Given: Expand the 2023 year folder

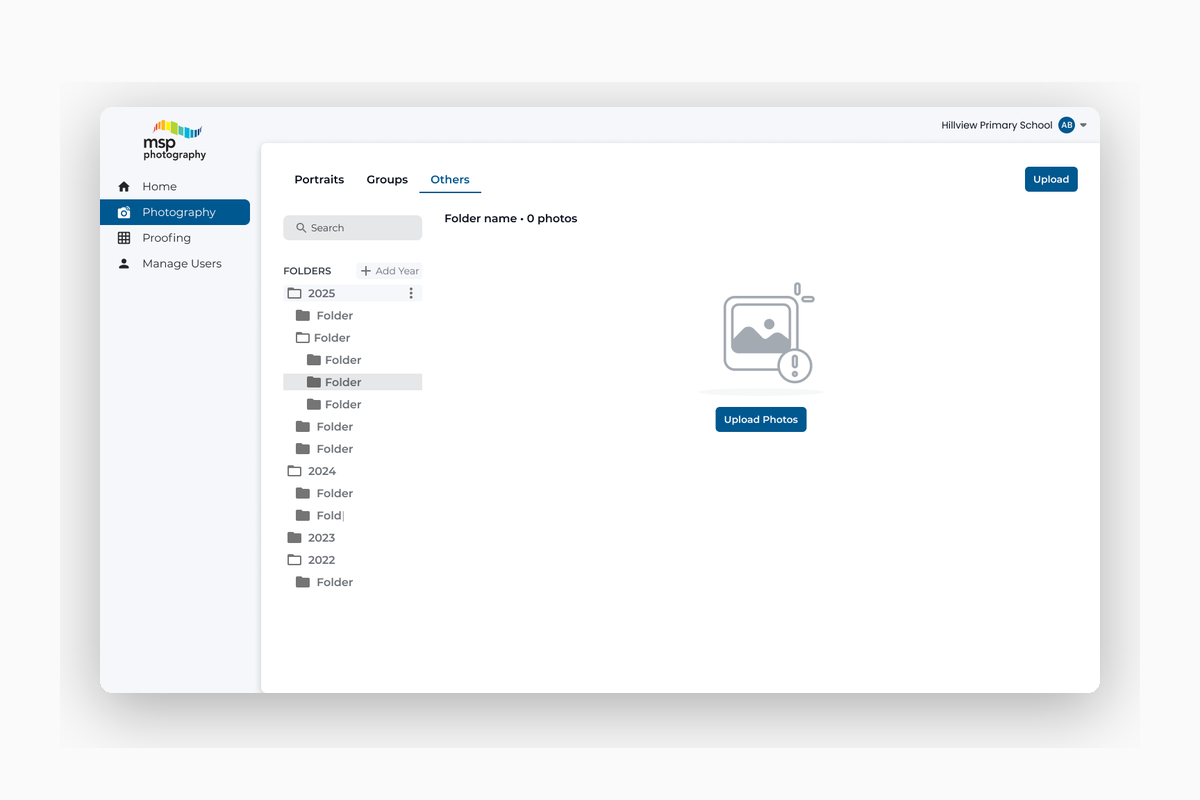Looking at the screenshot, I should click(294, 538).
